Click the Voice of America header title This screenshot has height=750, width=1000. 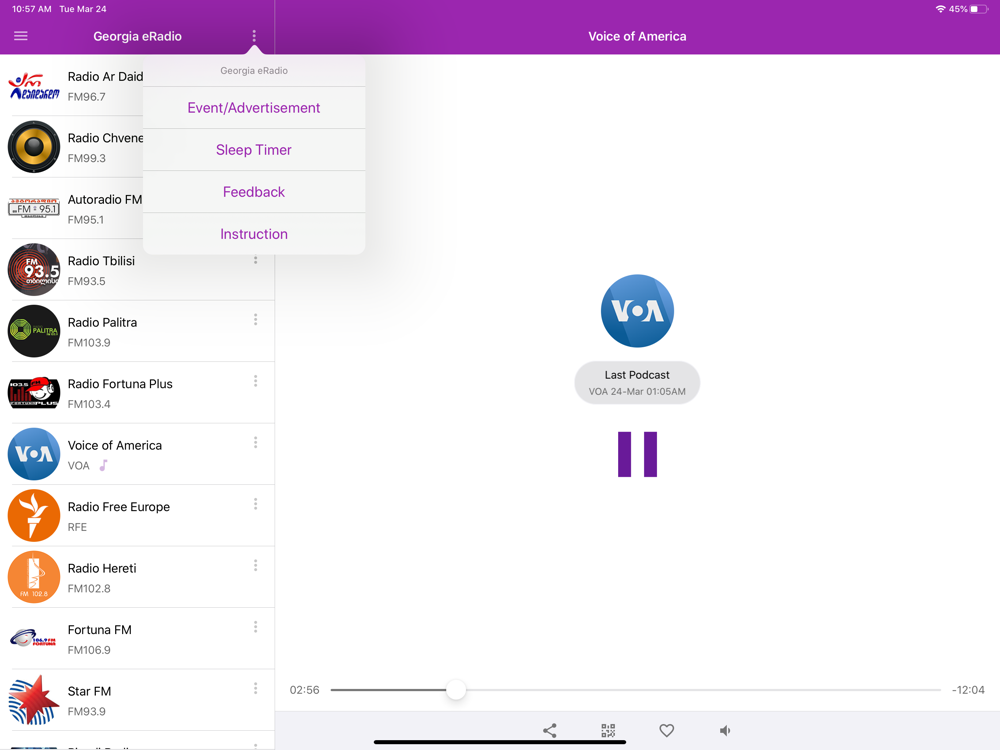(637, 36)
